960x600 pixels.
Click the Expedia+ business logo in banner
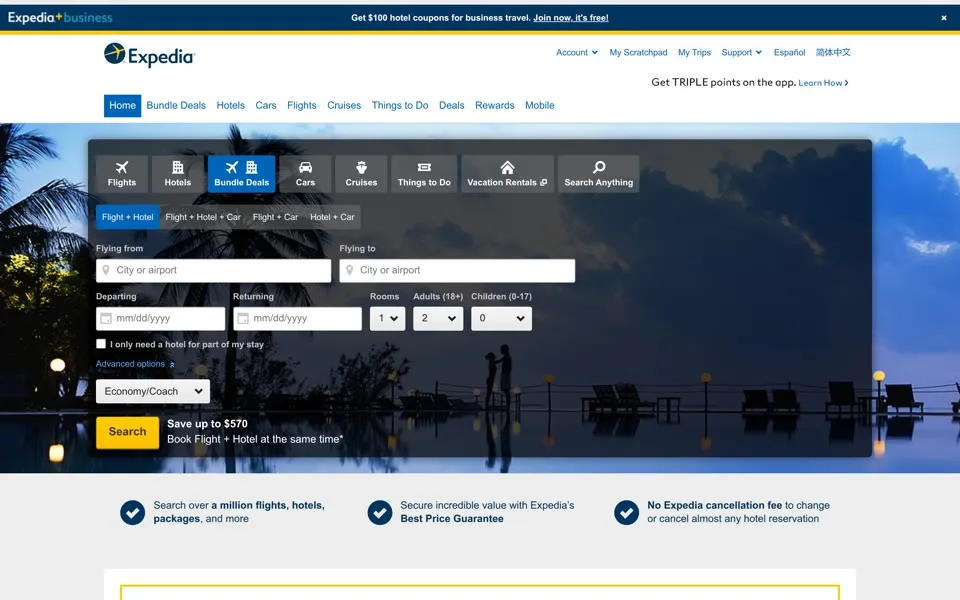coord(60,17)
